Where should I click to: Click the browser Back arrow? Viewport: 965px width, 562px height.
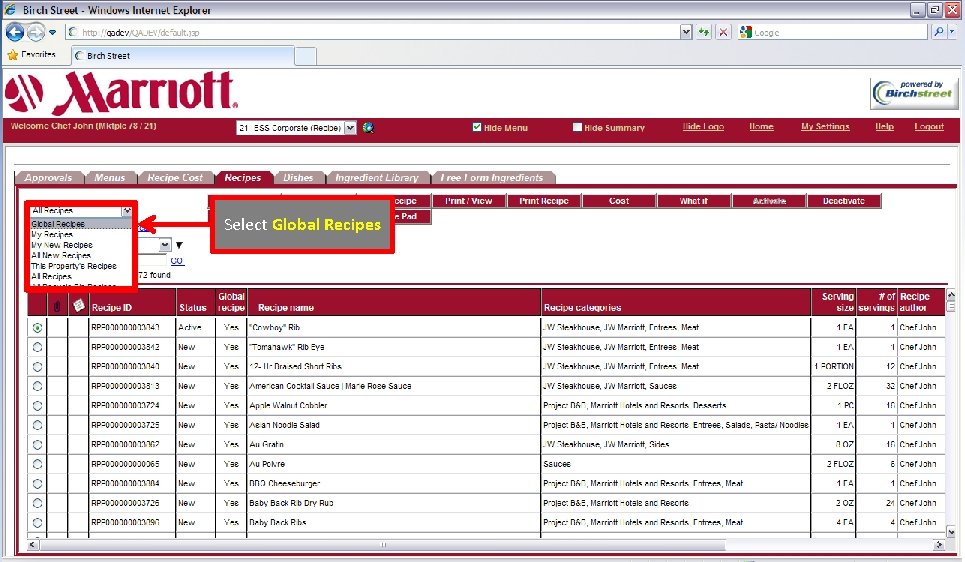[15, 32]
